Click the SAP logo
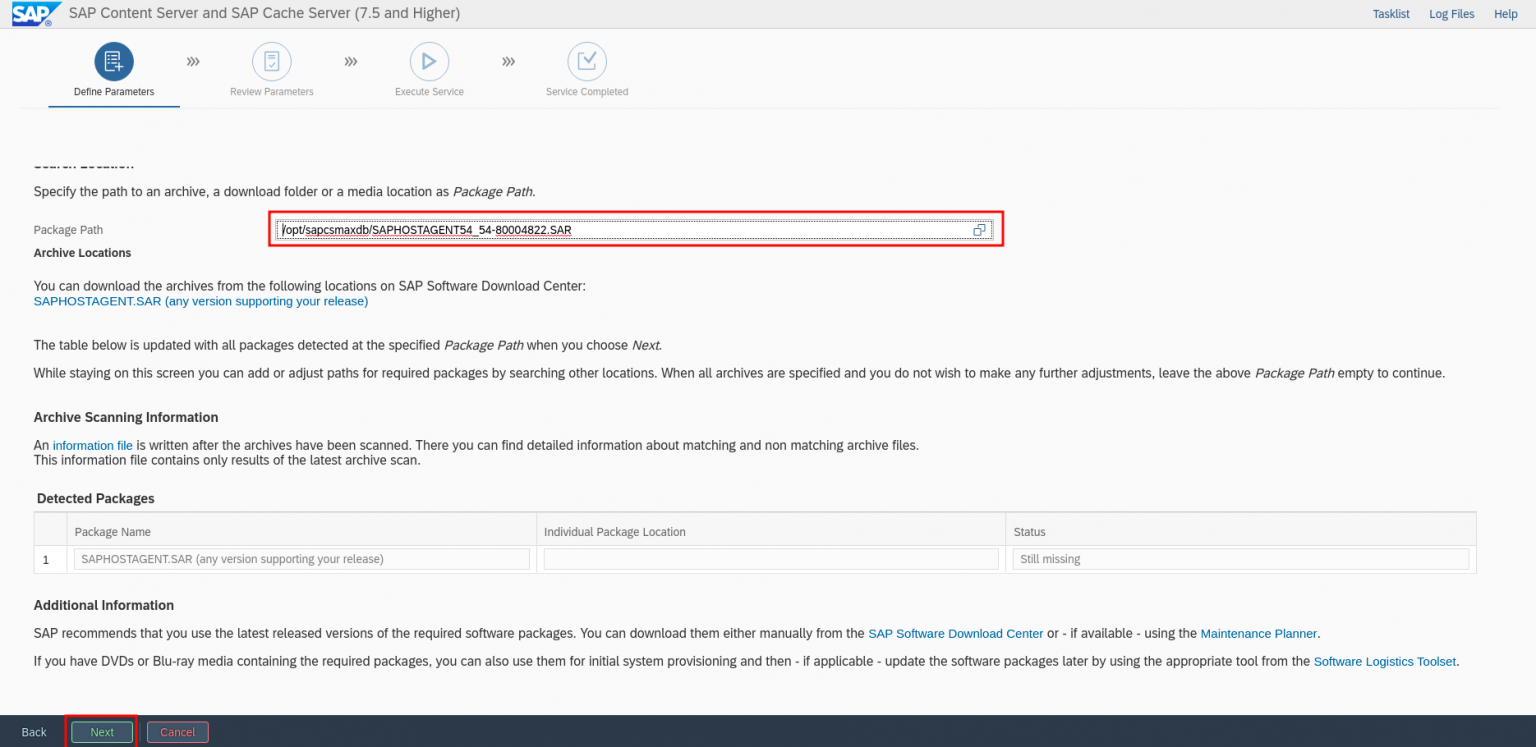Screen dimensions: 1536x747 [x=31, y=14]
